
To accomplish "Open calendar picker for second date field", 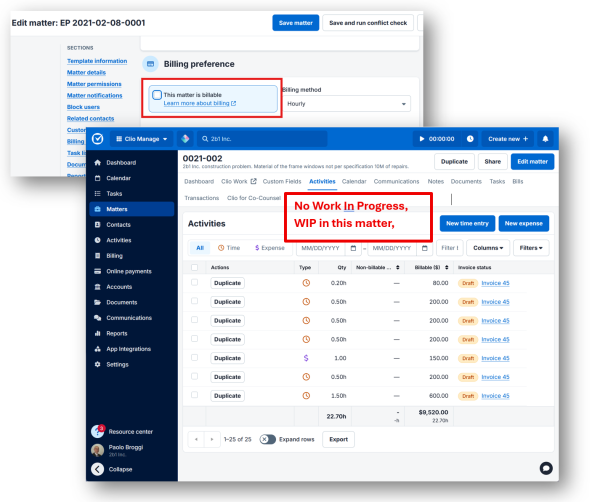I will pyautogui.click(x=424, y=248).
